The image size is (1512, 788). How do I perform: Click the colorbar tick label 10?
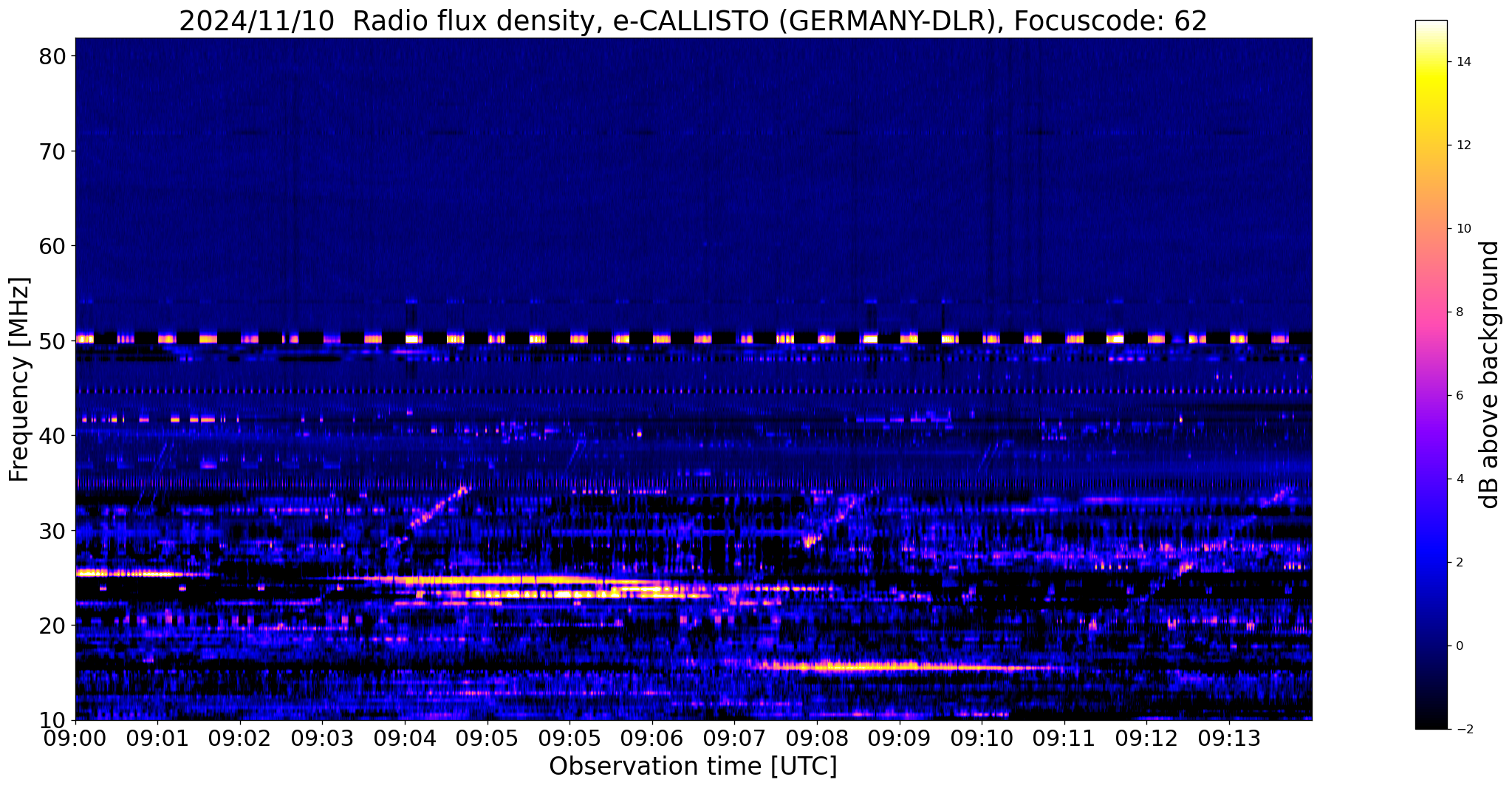[1463, 229]
